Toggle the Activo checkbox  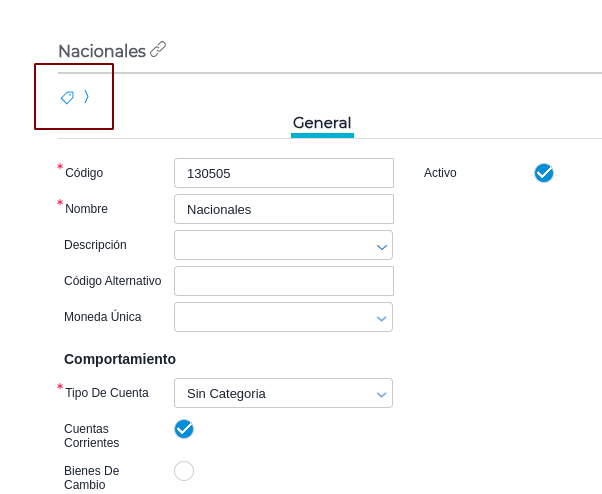[x=544, y=173]
